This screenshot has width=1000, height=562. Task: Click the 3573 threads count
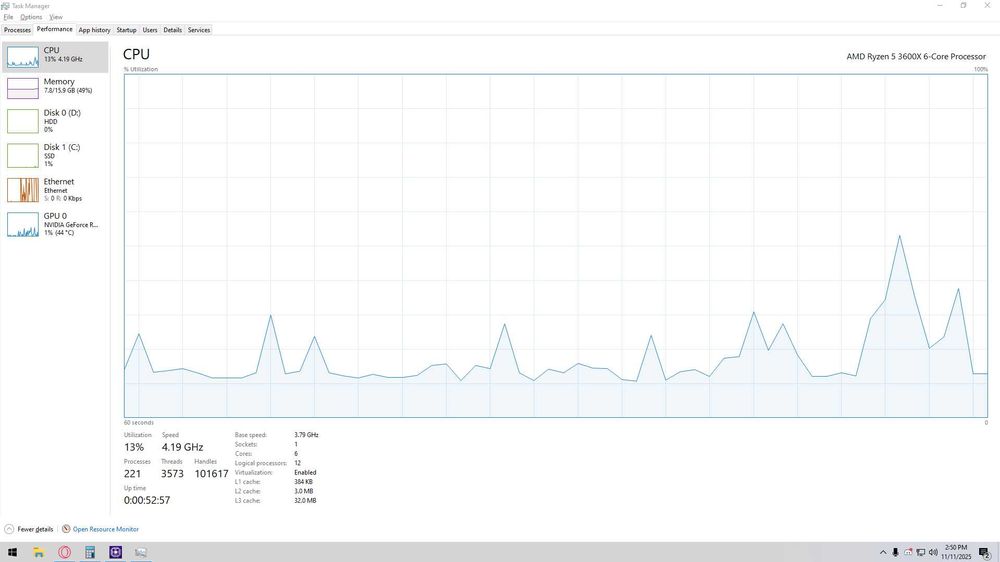pos(172,474)
